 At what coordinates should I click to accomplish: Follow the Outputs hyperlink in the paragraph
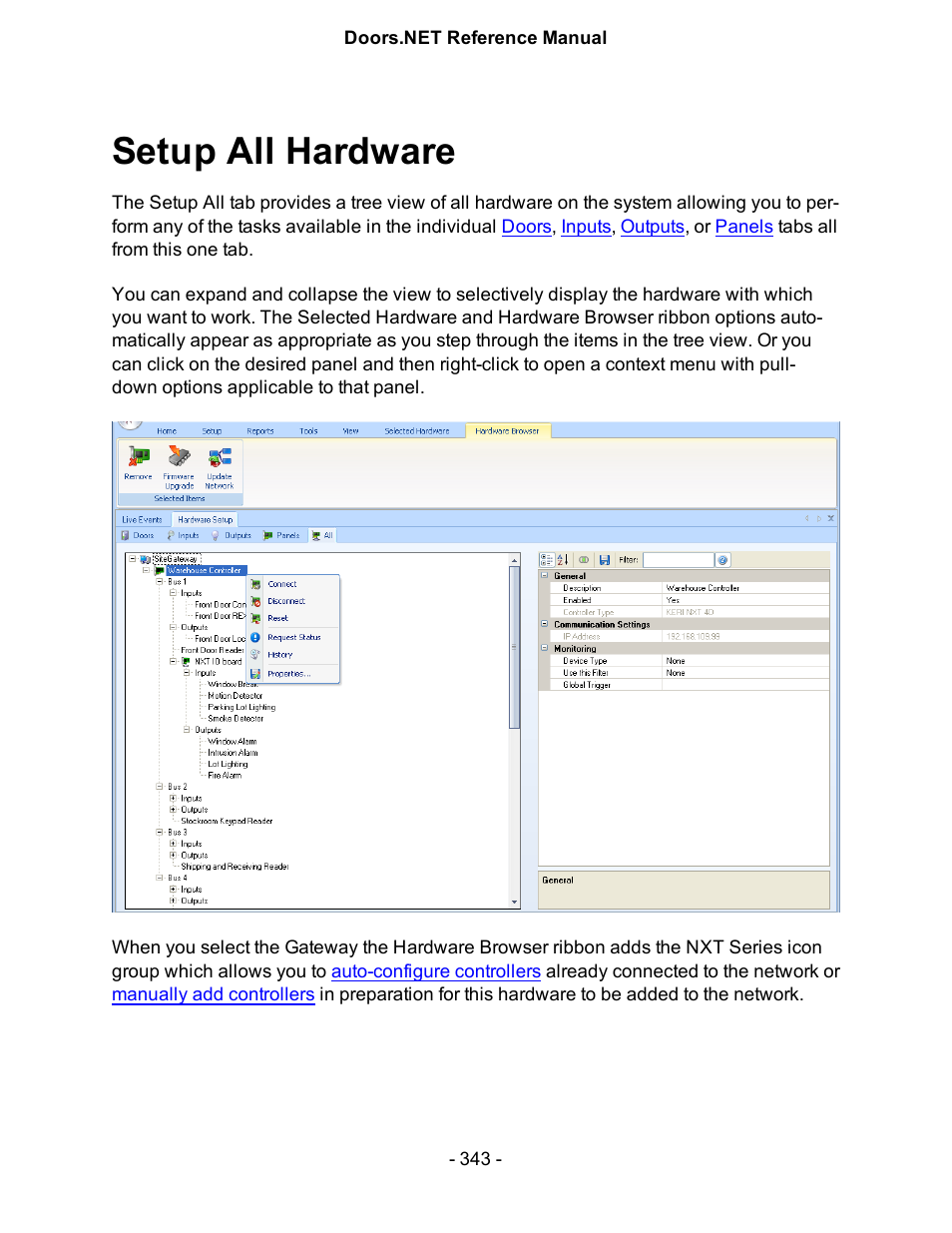click(653, 227)
